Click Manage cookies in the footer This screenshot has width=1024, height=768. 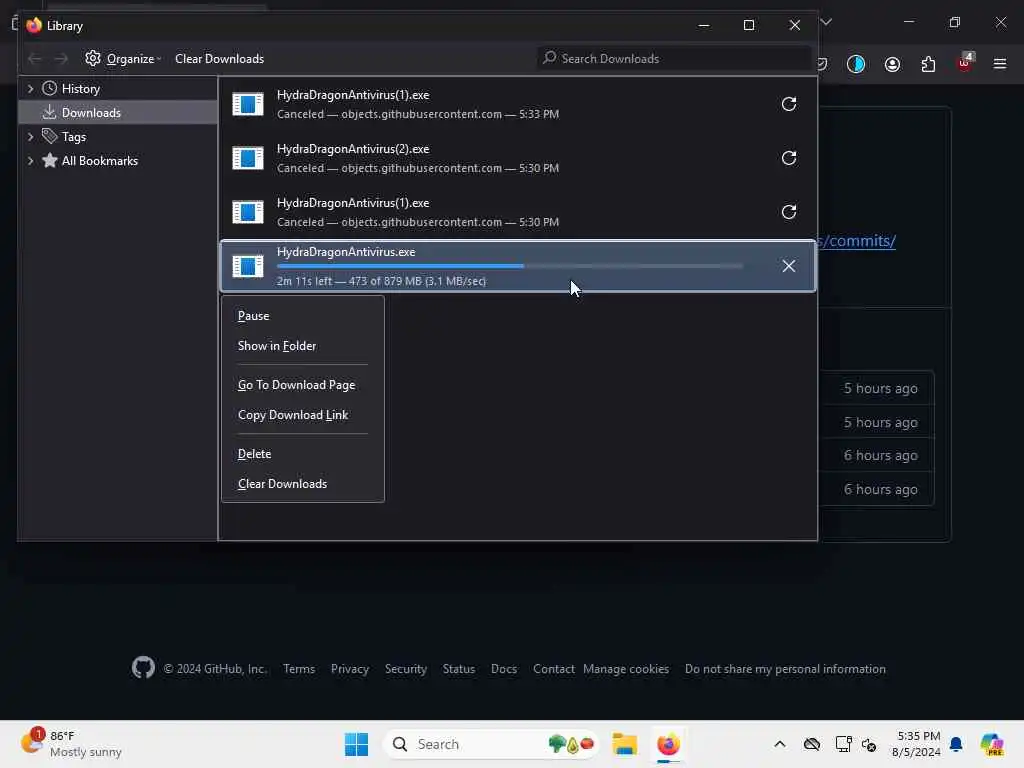[626, 669]
